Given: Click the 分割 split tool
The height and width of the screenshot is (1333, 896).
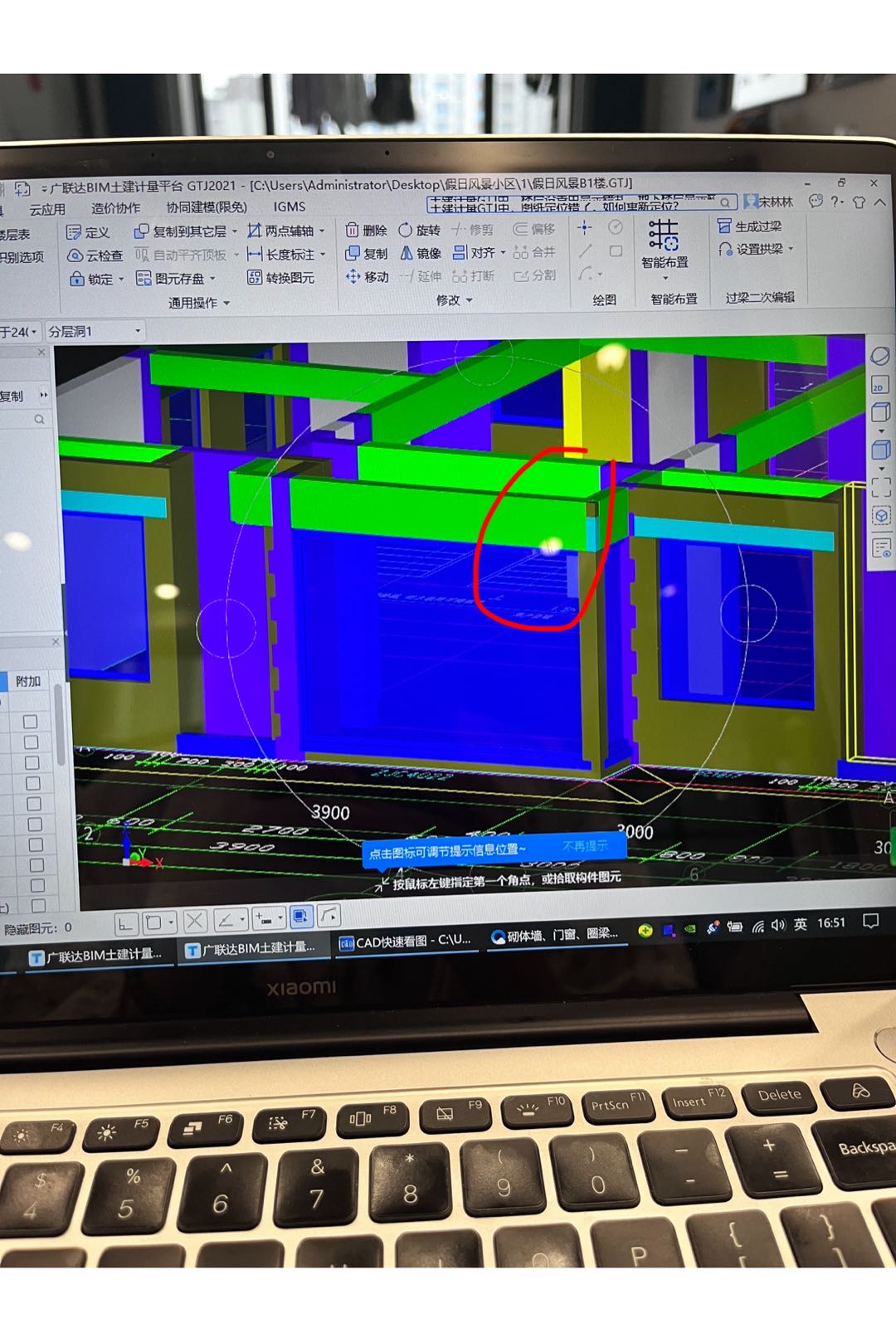Looking at the screenshot, I should tap(535, 275).
